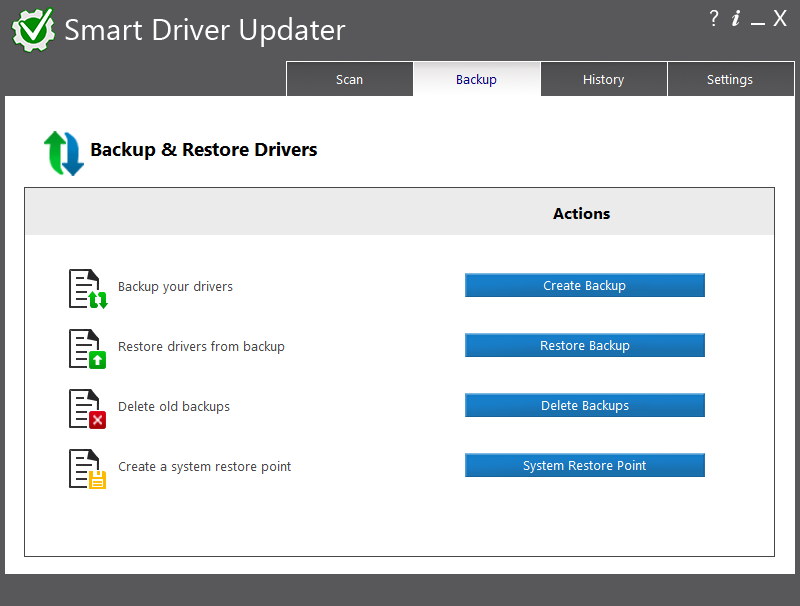Click the Delete Backups button
800x606 pixels.
(x=584, y=405)
